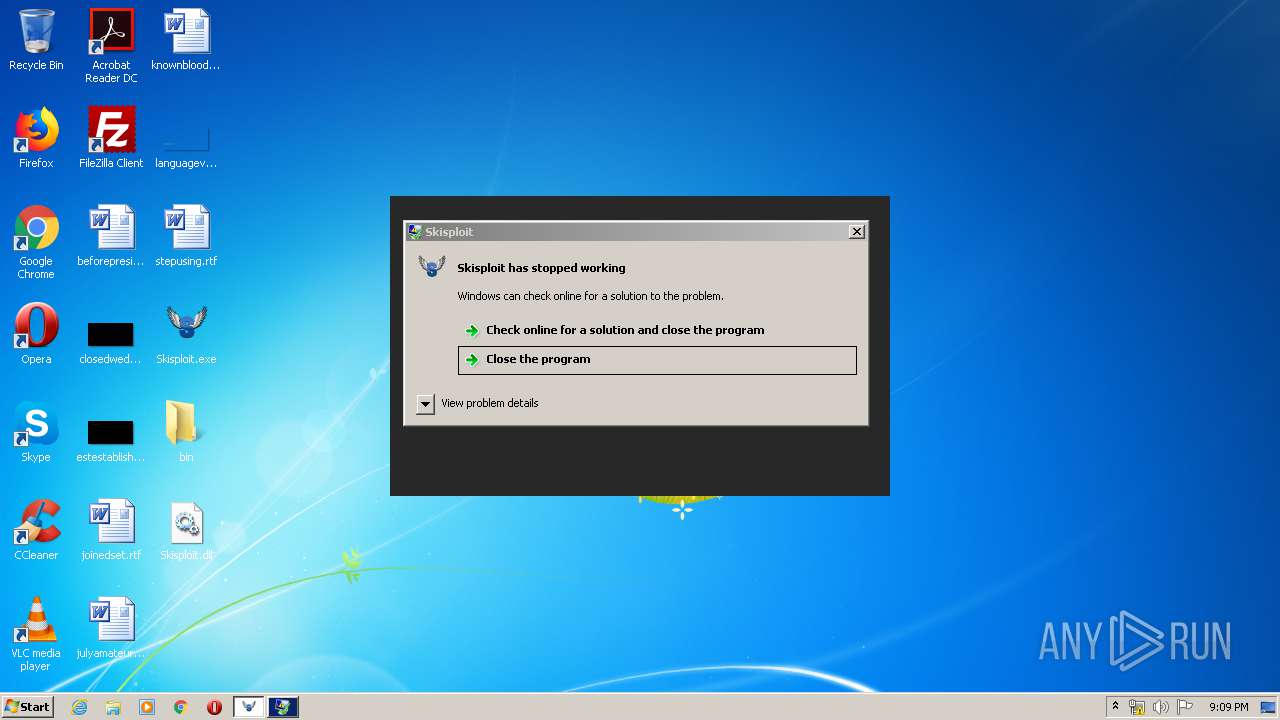
Task: Click the Start button
Action: 27,707
